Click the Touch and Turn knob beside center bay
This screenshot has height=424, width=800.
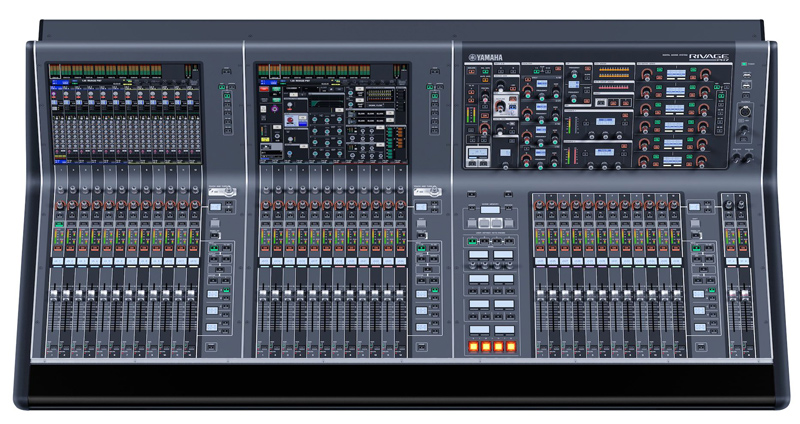pyautogui.click(x=435, y=192)
